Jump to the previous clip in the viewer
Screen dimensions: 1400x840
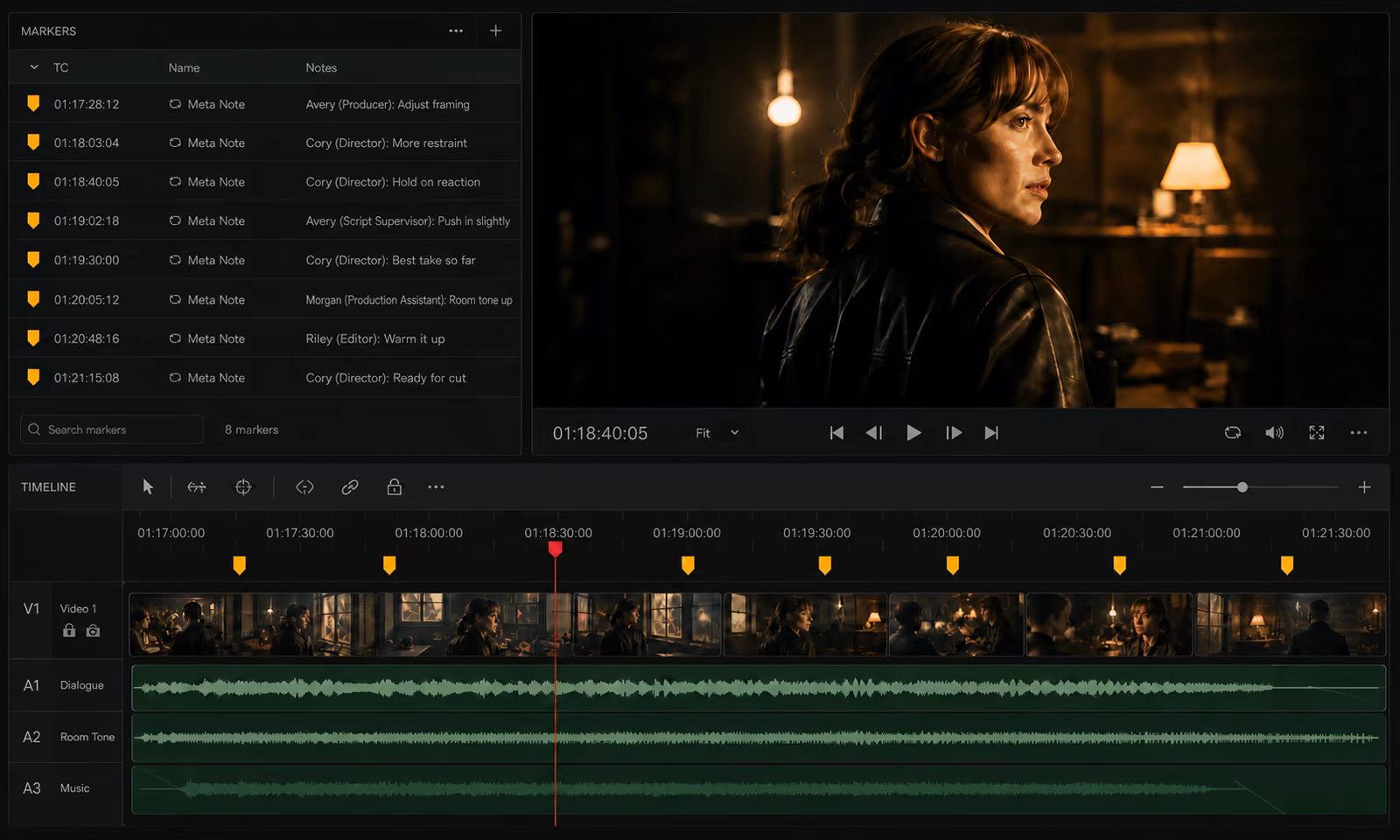tap(836, 432)
